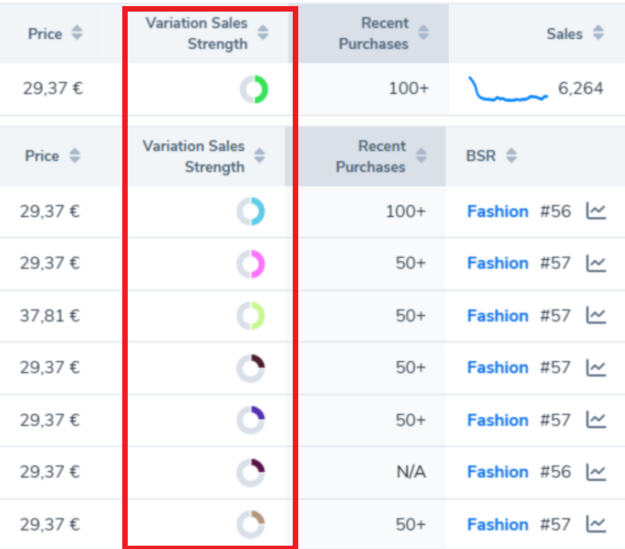Sort lower table by BSR column

pyautogui.click(x=512, y=156)
